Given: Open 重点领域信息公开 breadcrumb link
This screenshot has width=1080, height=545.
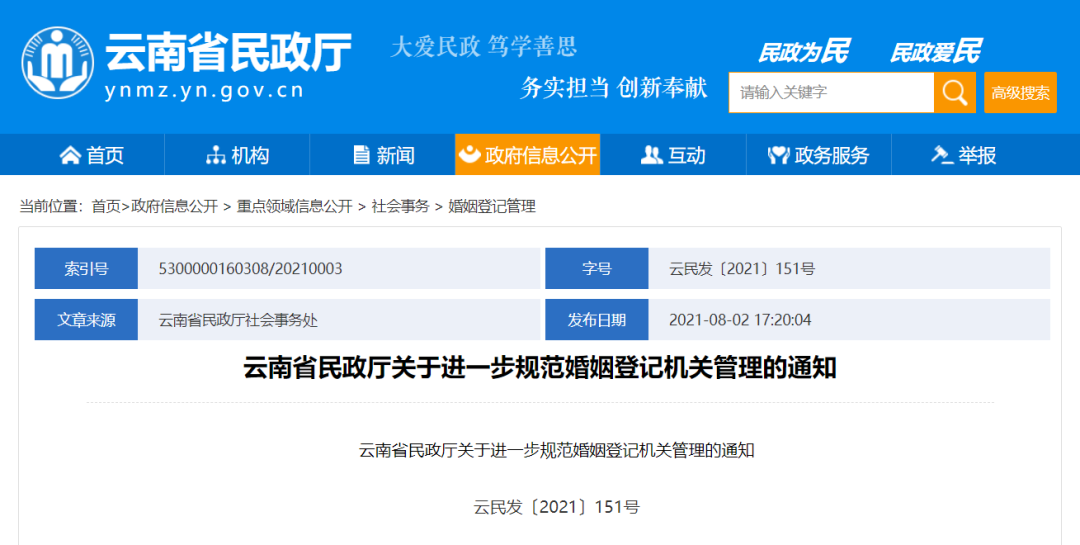Looking at the screenshot, I should (294, 206).
